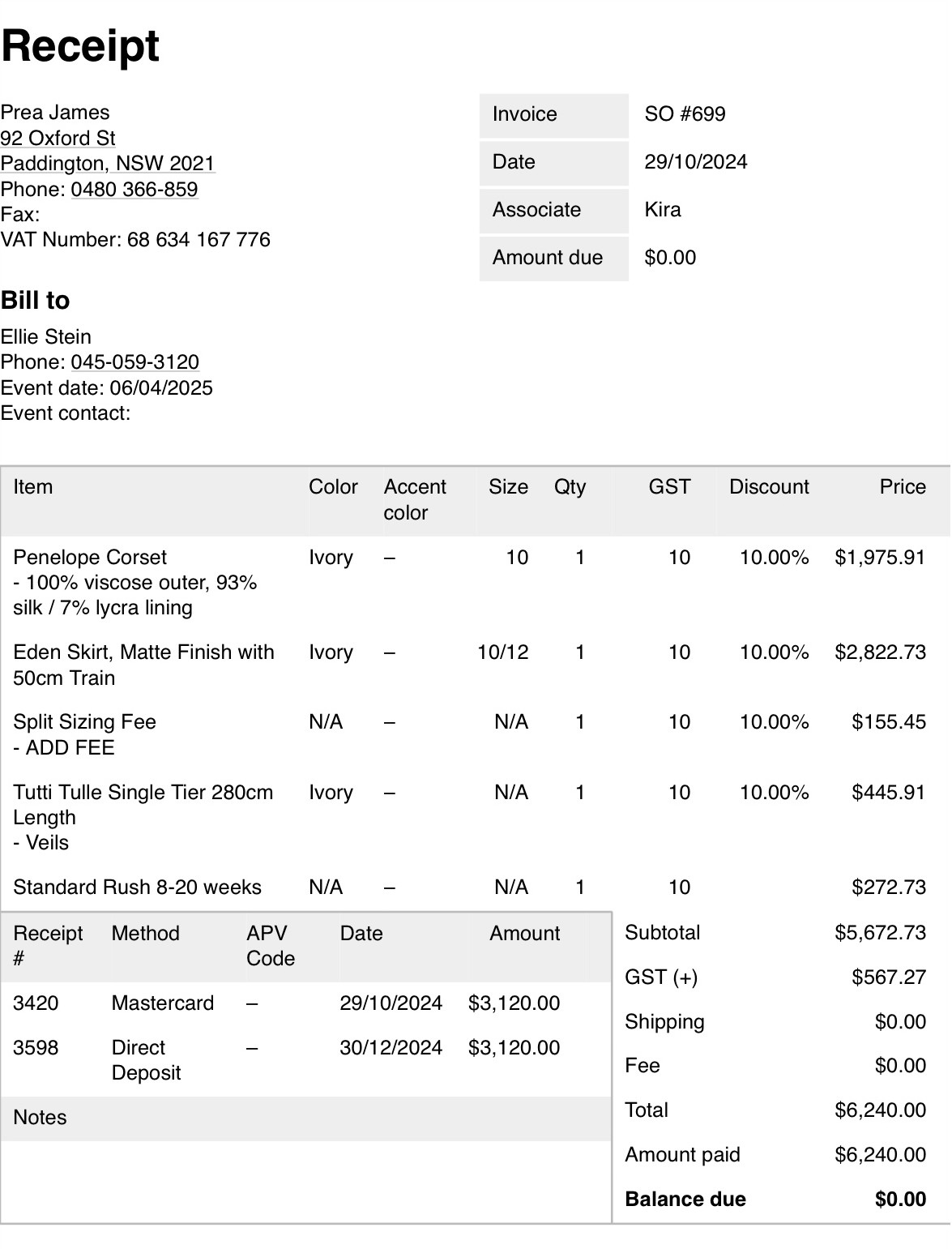Click the invoice date 29/10/2024
The width and height of the screenshot is (952, 1249).
pos(696,162)
